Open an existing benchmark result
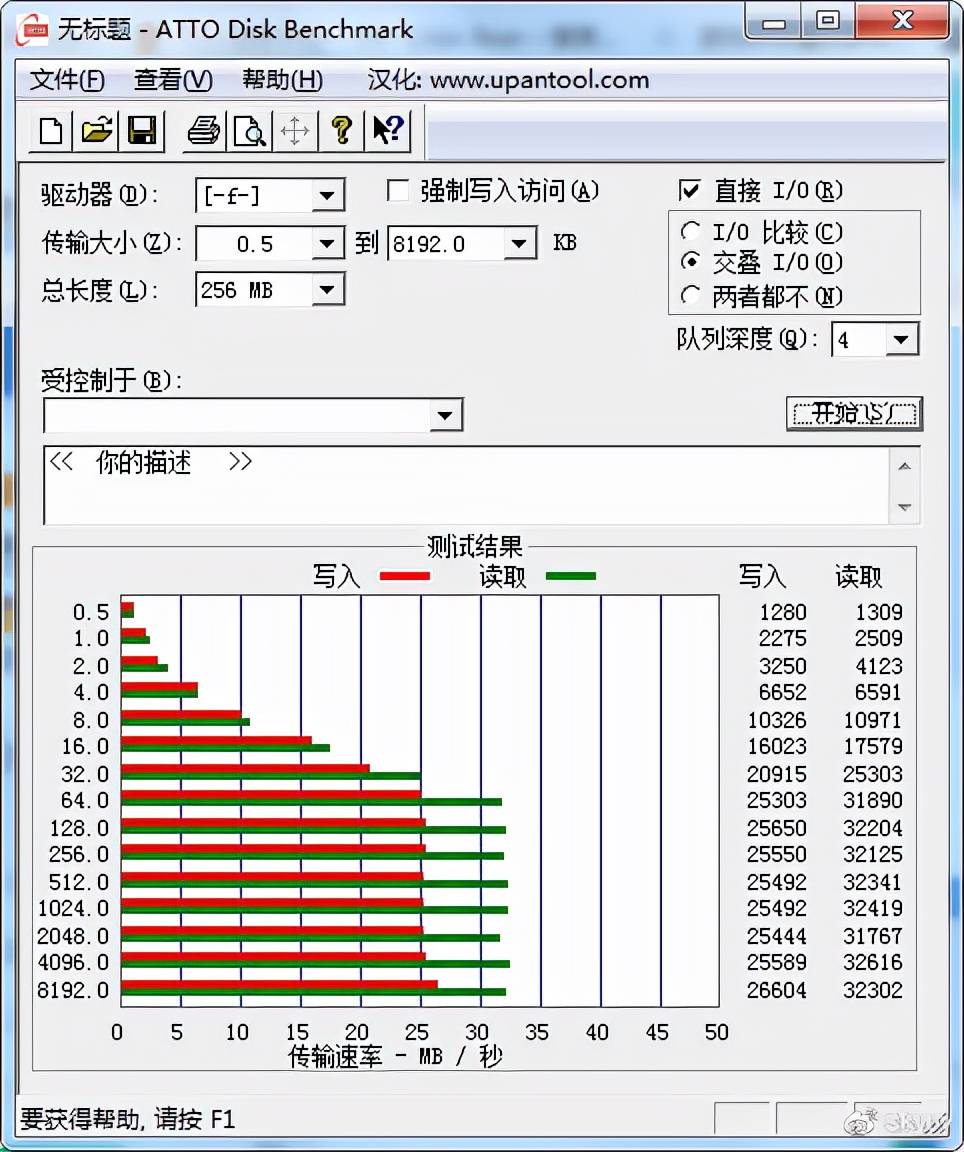 pos(96,131)
